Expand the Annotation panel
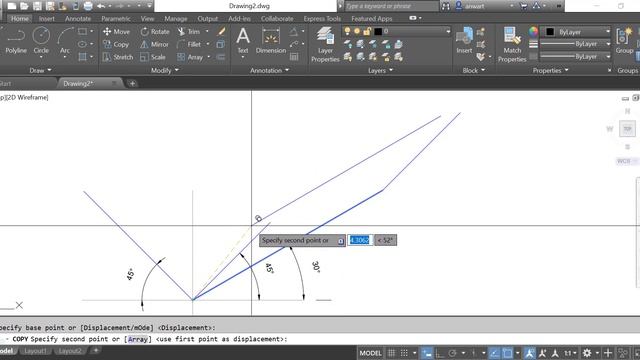This screenshot has height=360, width=640. (269, 70)
